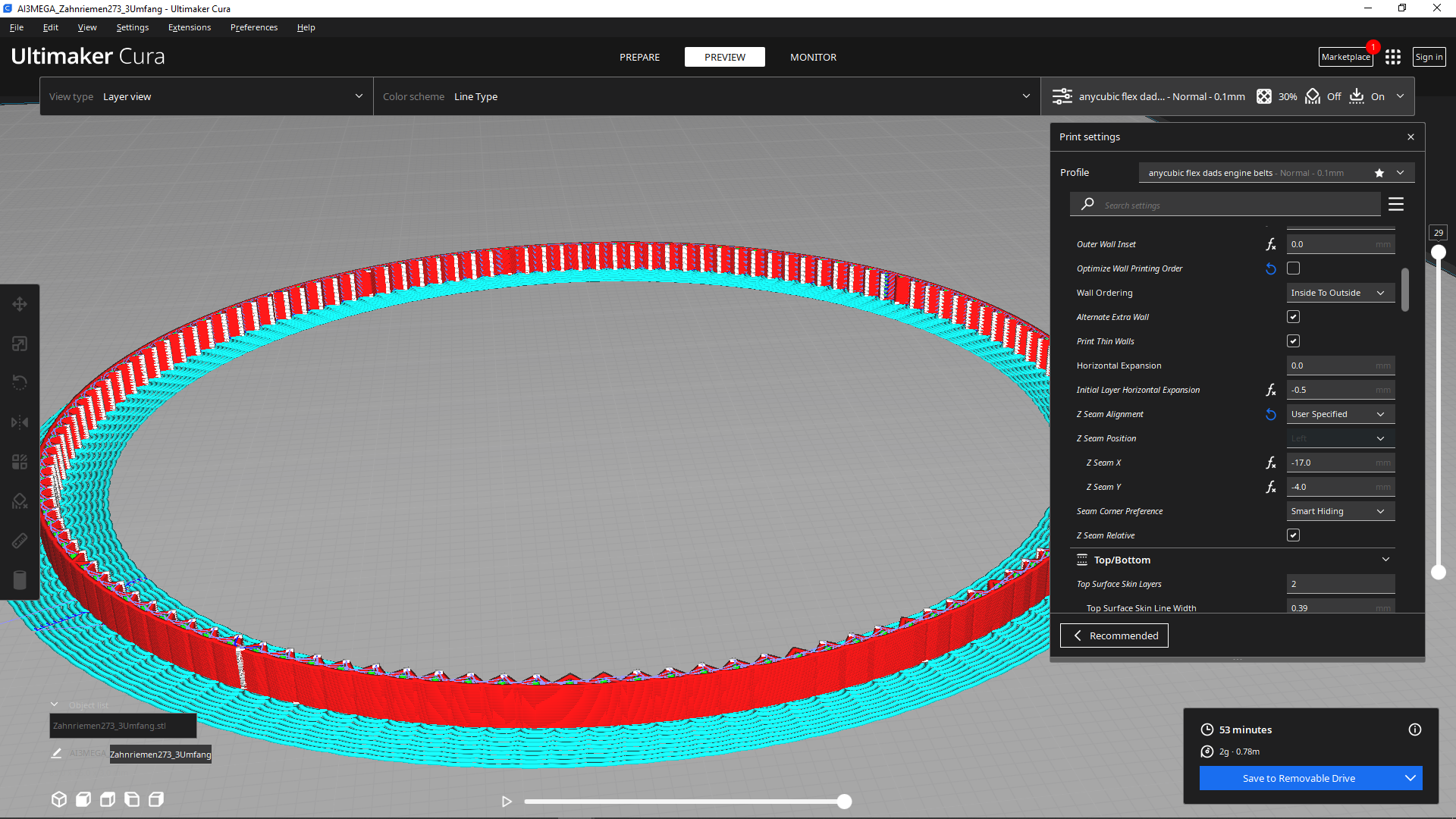Select the Mirror tool in left toolbar

tap(20, 422)
